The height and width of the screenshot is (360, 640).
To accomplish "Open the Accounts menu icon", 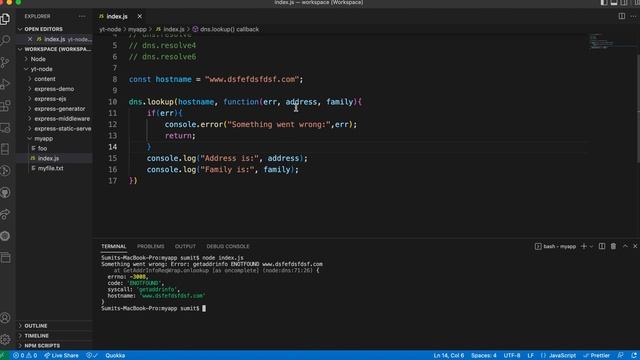I will (x=5, y=318).
